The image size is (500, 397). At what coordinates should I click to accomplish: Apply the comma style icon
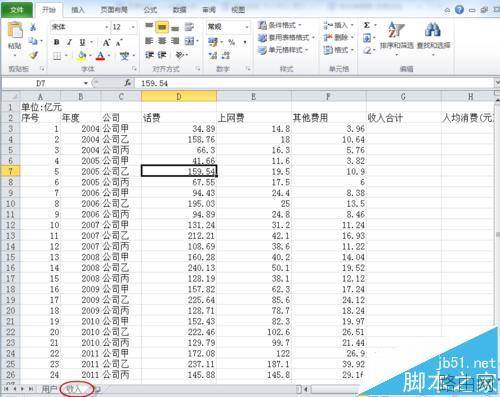pyautogui.click(x=245, y=42)
